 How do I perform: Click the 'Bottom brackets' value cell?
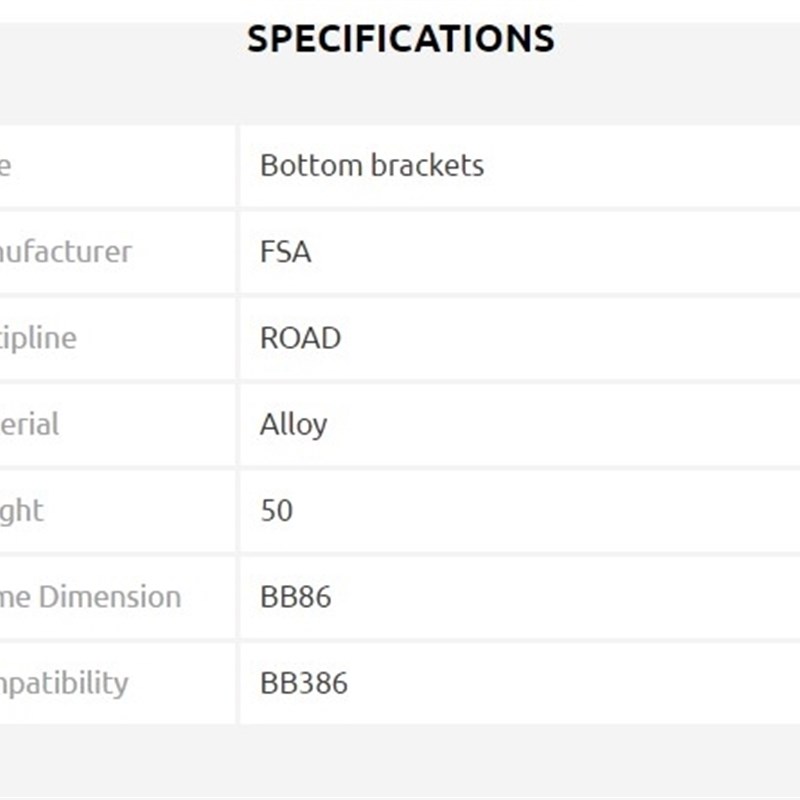(x=371, y=165)
